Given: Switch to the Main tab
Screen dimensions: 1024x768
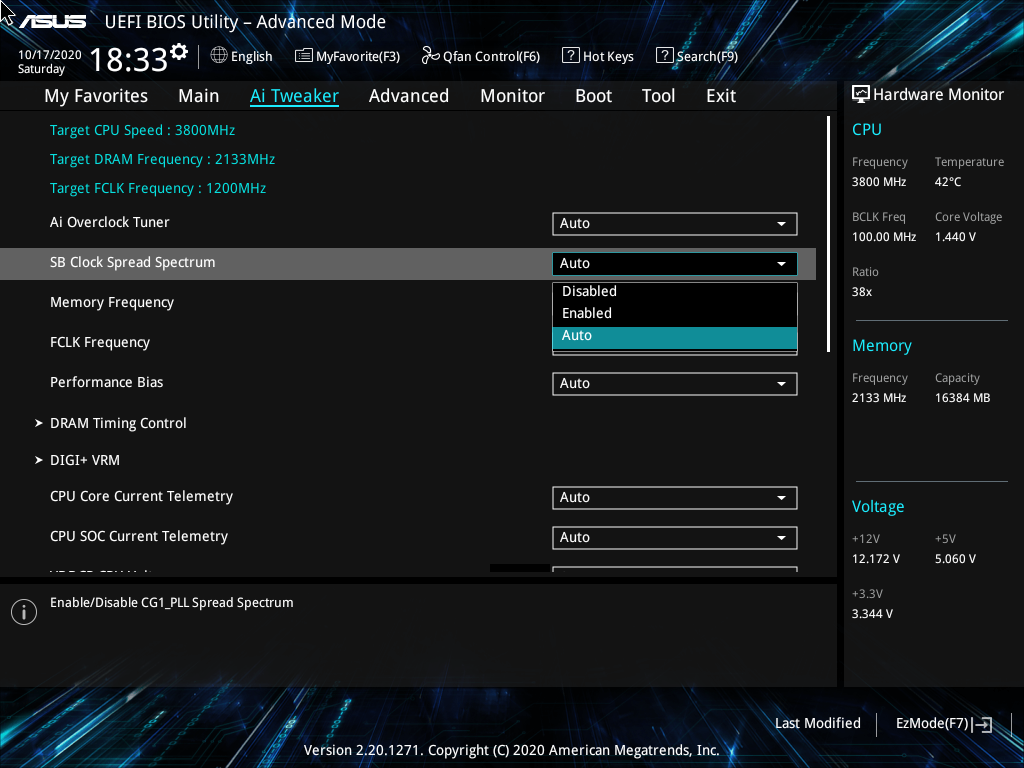Looking at the screenshot, I should tap(199, 96).
